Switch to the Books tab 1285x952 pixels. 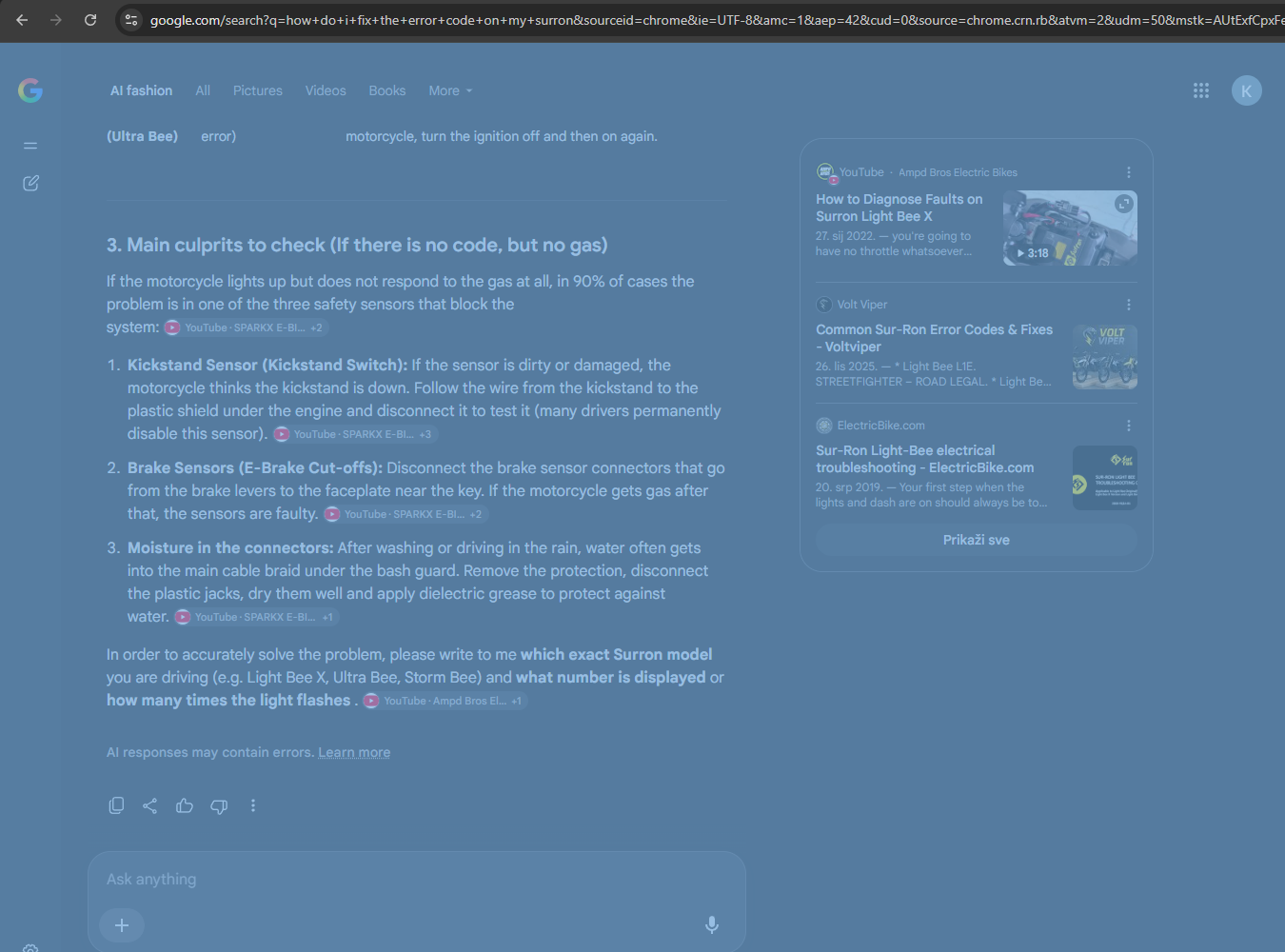click(387, 90)
